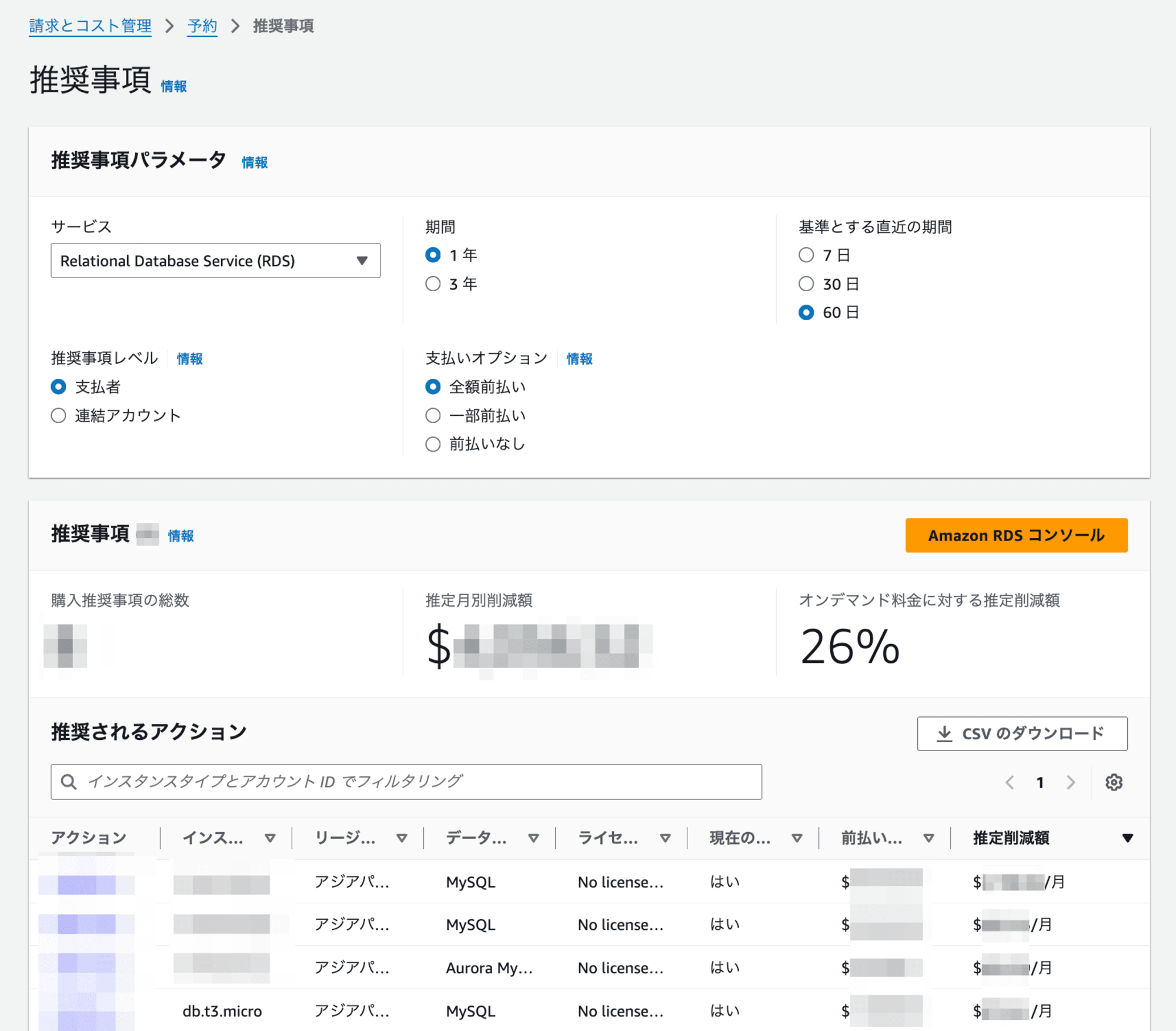Select 1 年 term option
The width and height of the screenshot is (1176, 1031).
[x=433, y=255]
